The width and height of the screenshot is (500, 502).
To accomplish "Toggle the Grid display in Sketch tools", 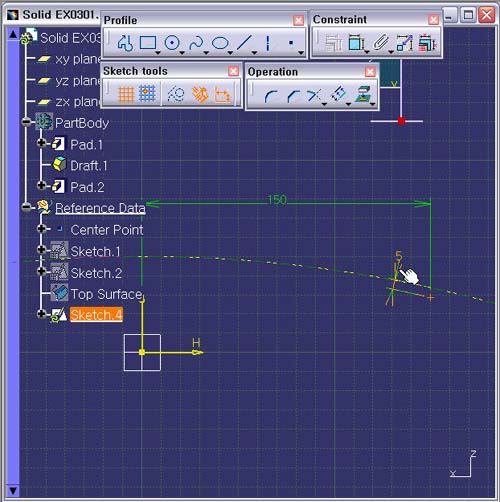I will (126, 94).
